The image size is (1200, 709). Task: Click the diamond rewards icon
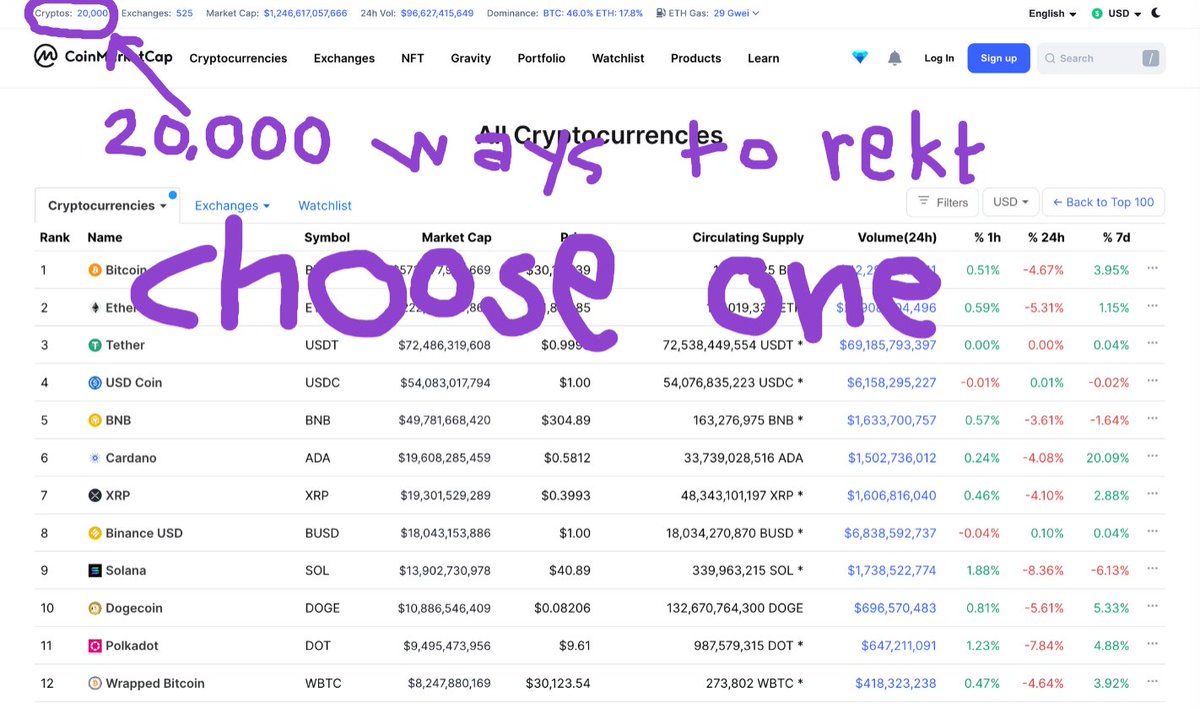click(x=860, y=58)
